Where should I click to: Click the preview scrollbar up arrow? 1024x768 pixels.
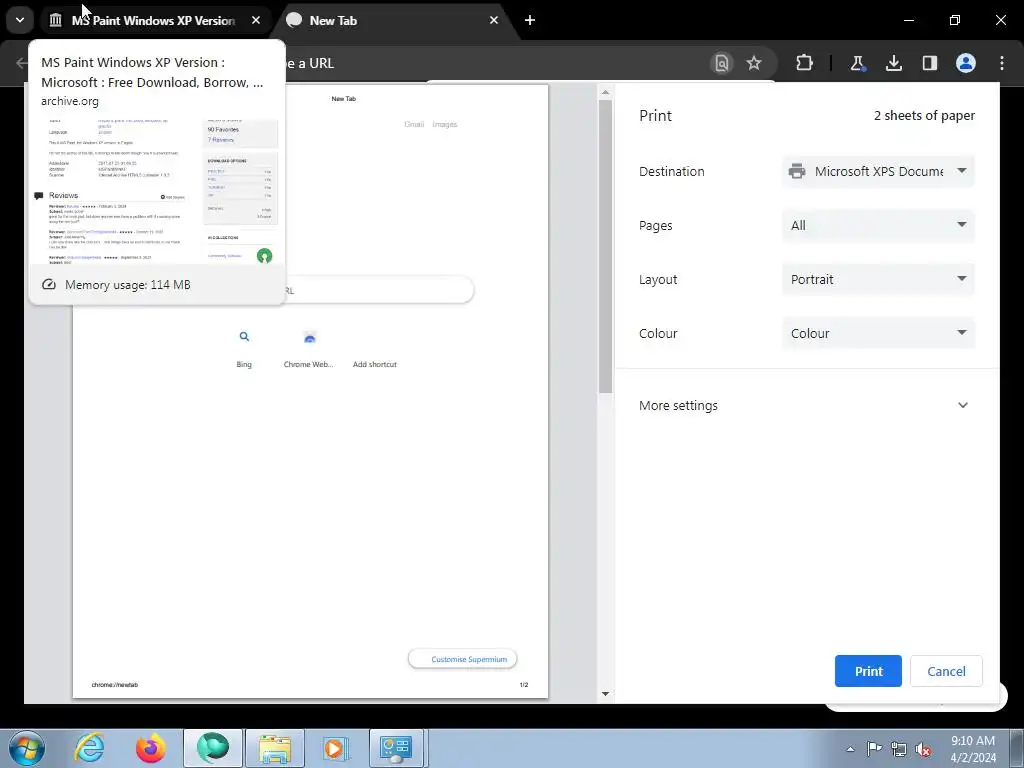click(605, 92)
